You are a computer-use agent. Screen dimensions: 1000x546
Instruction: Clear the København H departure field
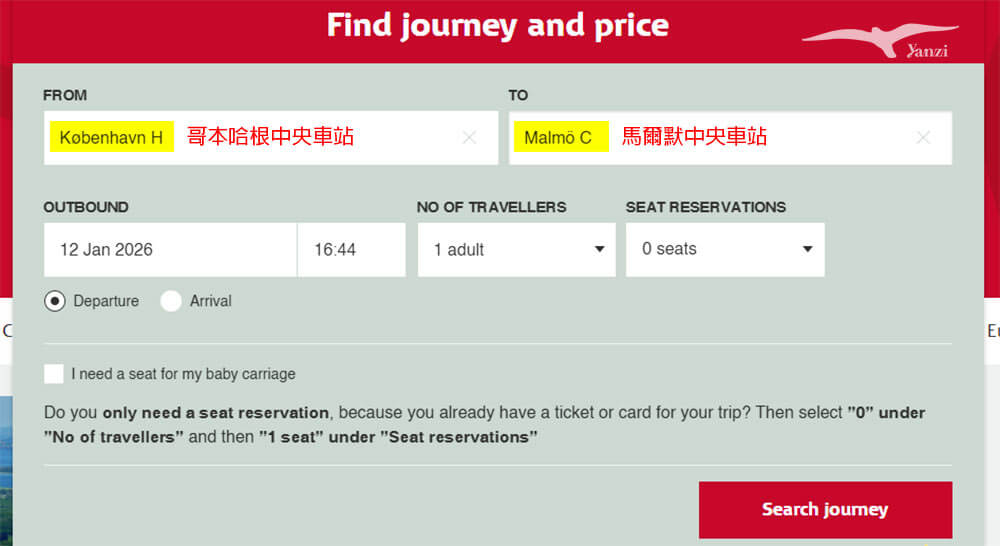469,137
